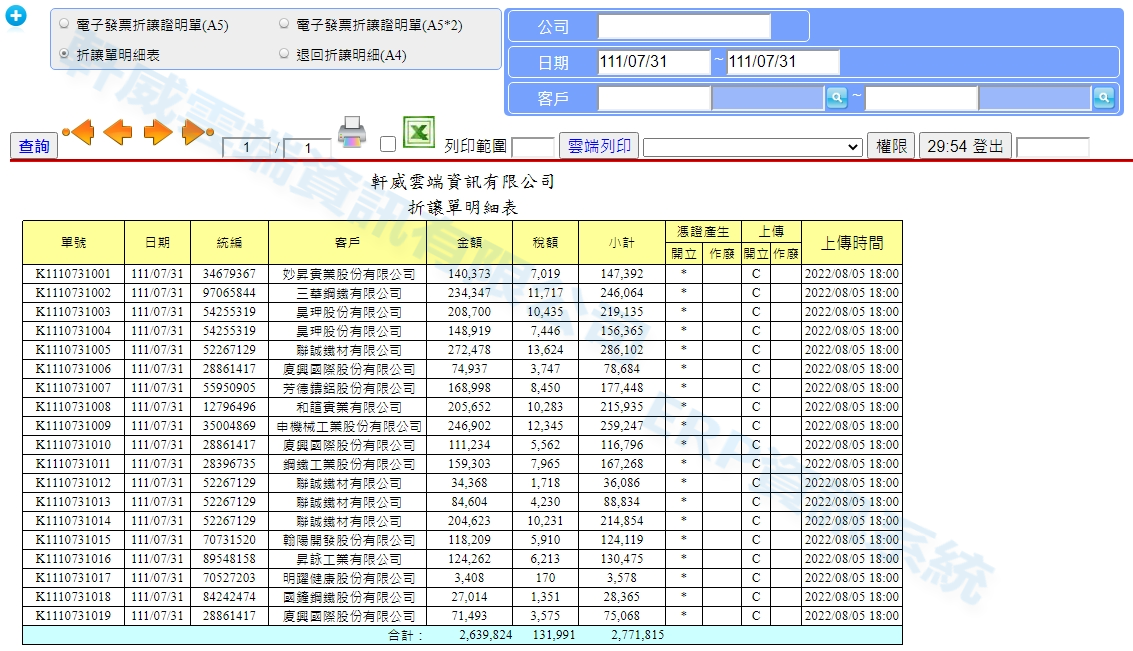Click order number K1110731001
Image resolution: width=1133 pixels, height=651 pixels.
(x=74, y=274)
